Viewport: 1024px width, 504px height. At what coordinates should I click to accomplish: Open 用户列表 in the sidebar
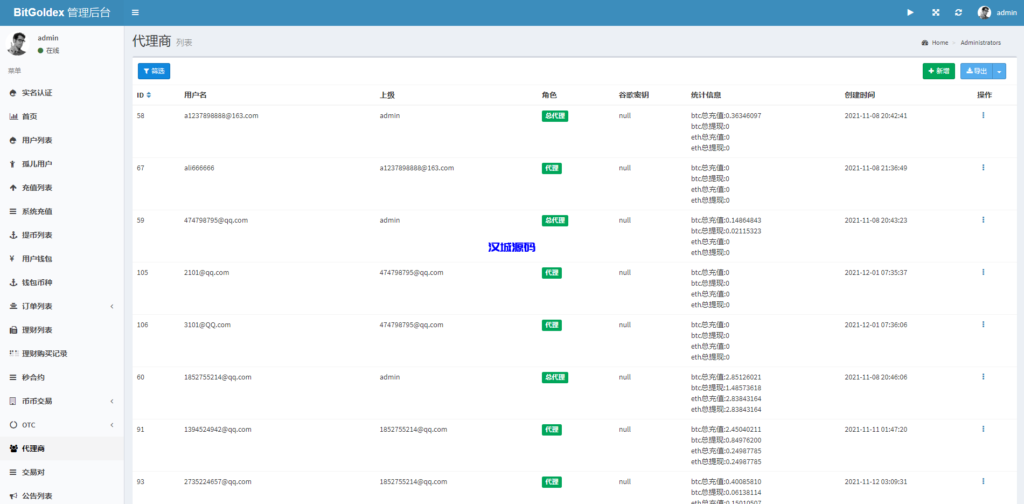pos(61,140)
